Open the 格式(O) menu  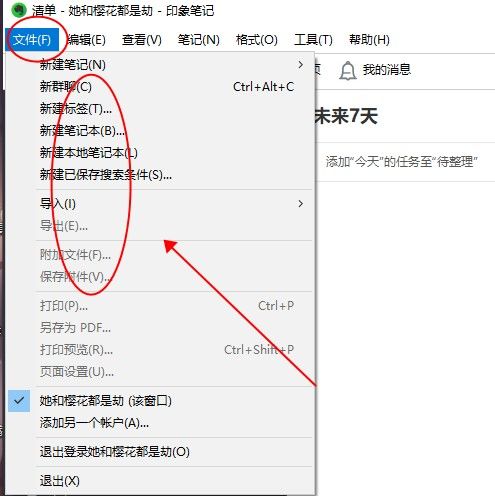(257, 40)
